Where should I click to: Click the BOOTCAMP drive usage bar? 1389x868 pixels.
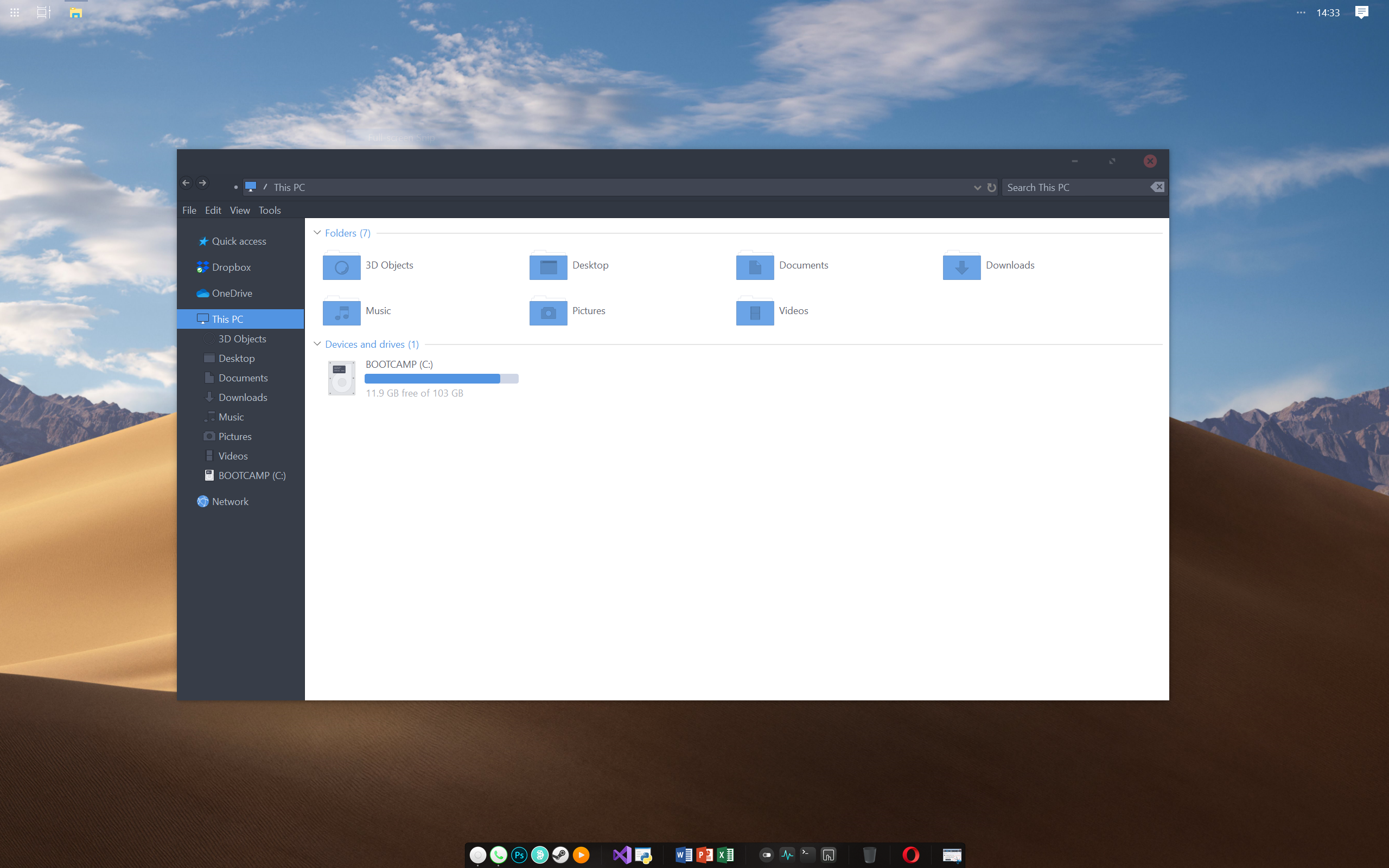tap(441, 378)
